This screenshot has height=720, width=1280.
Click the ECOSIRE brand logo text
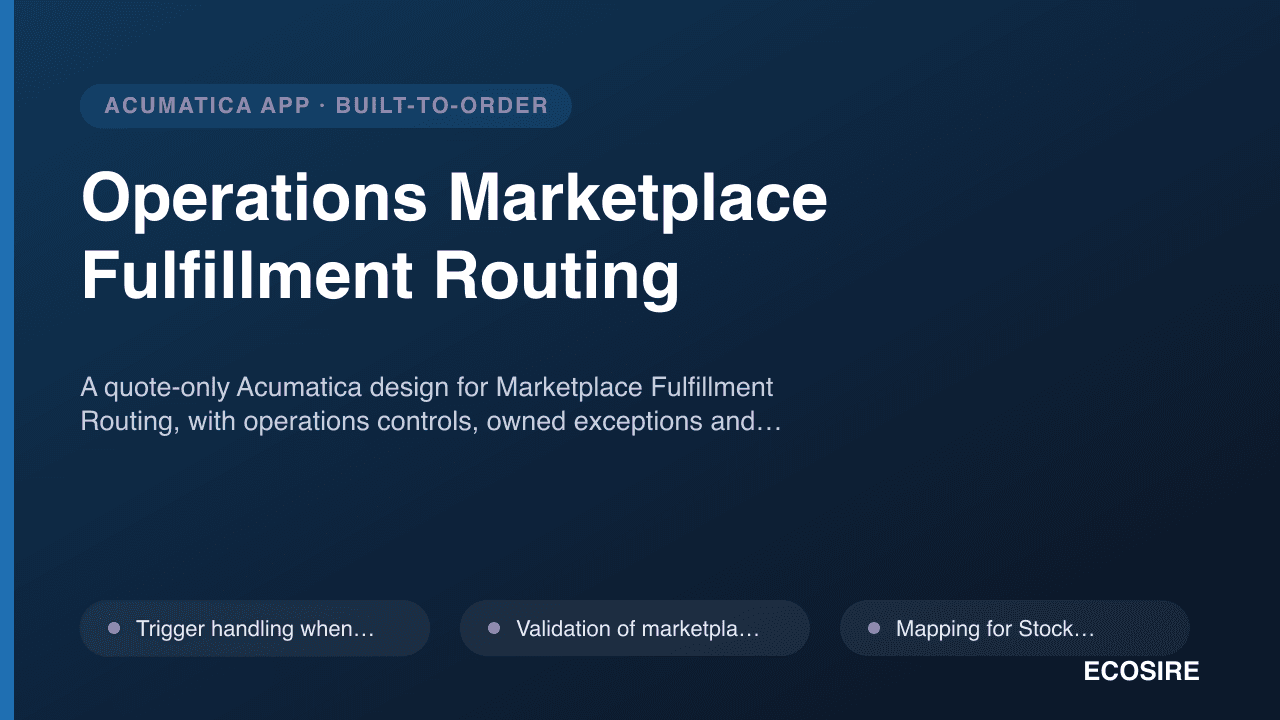coord(1141,672)
